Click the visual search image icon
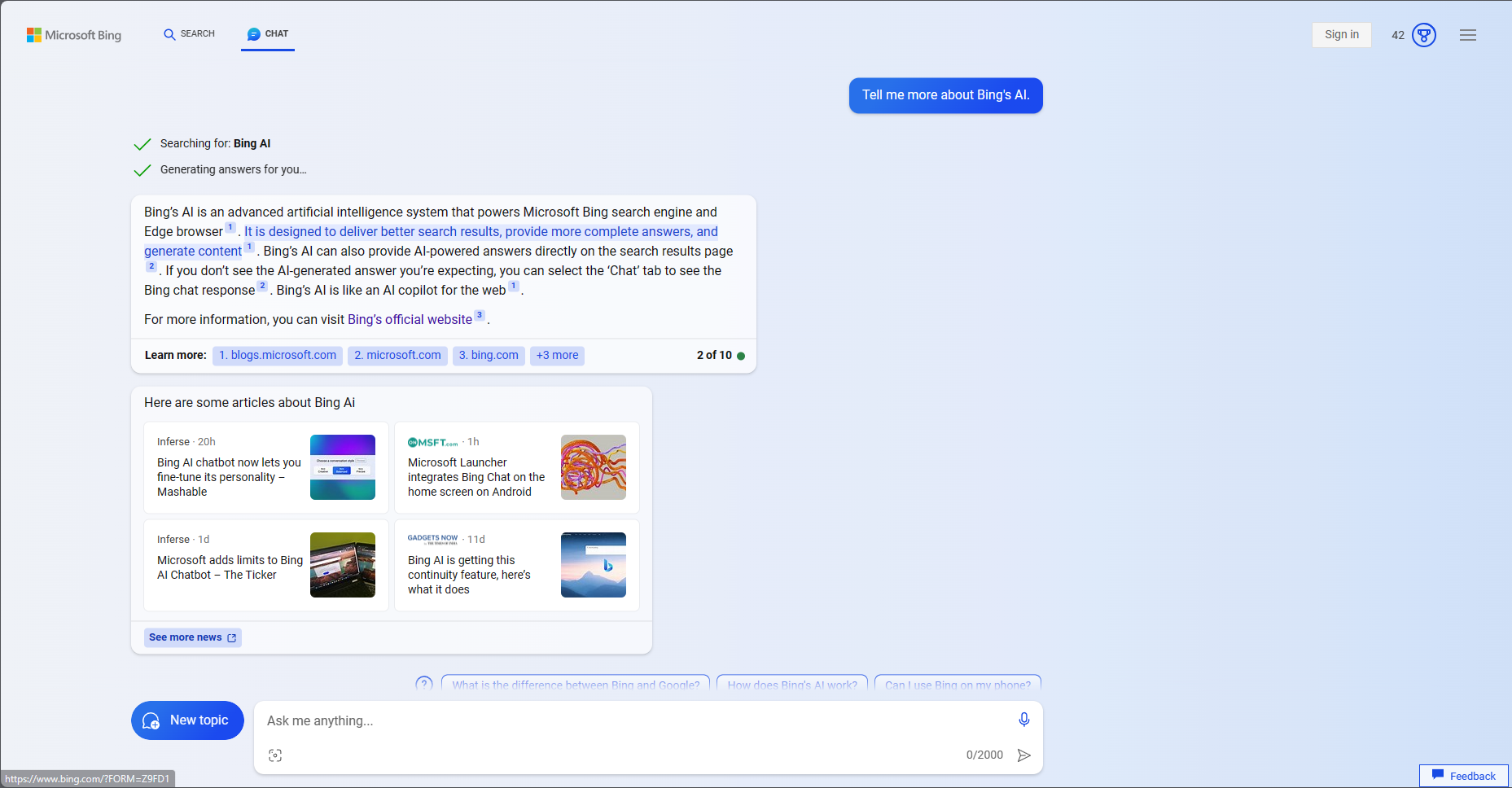The image size is (1512, 788). pos(275,755)
